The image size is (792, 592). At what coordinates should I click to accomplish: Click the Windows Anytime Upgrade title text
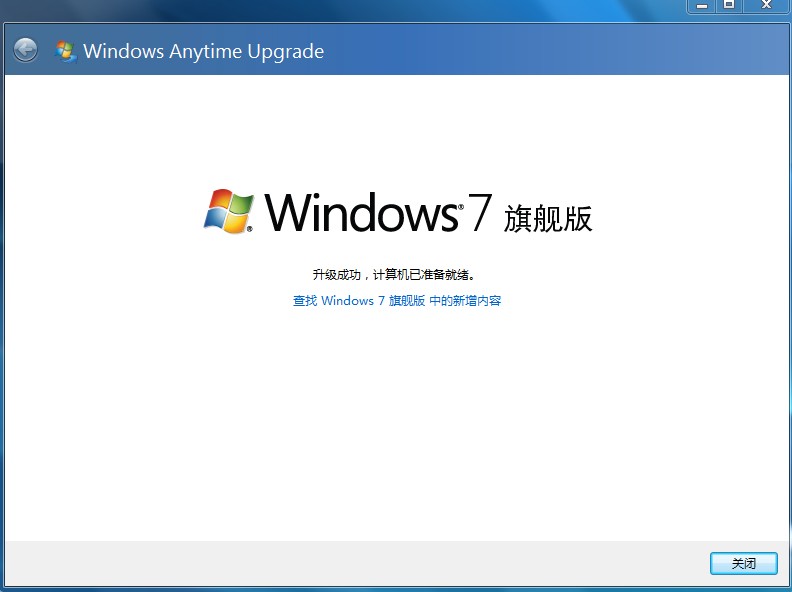tap(204, 52)
